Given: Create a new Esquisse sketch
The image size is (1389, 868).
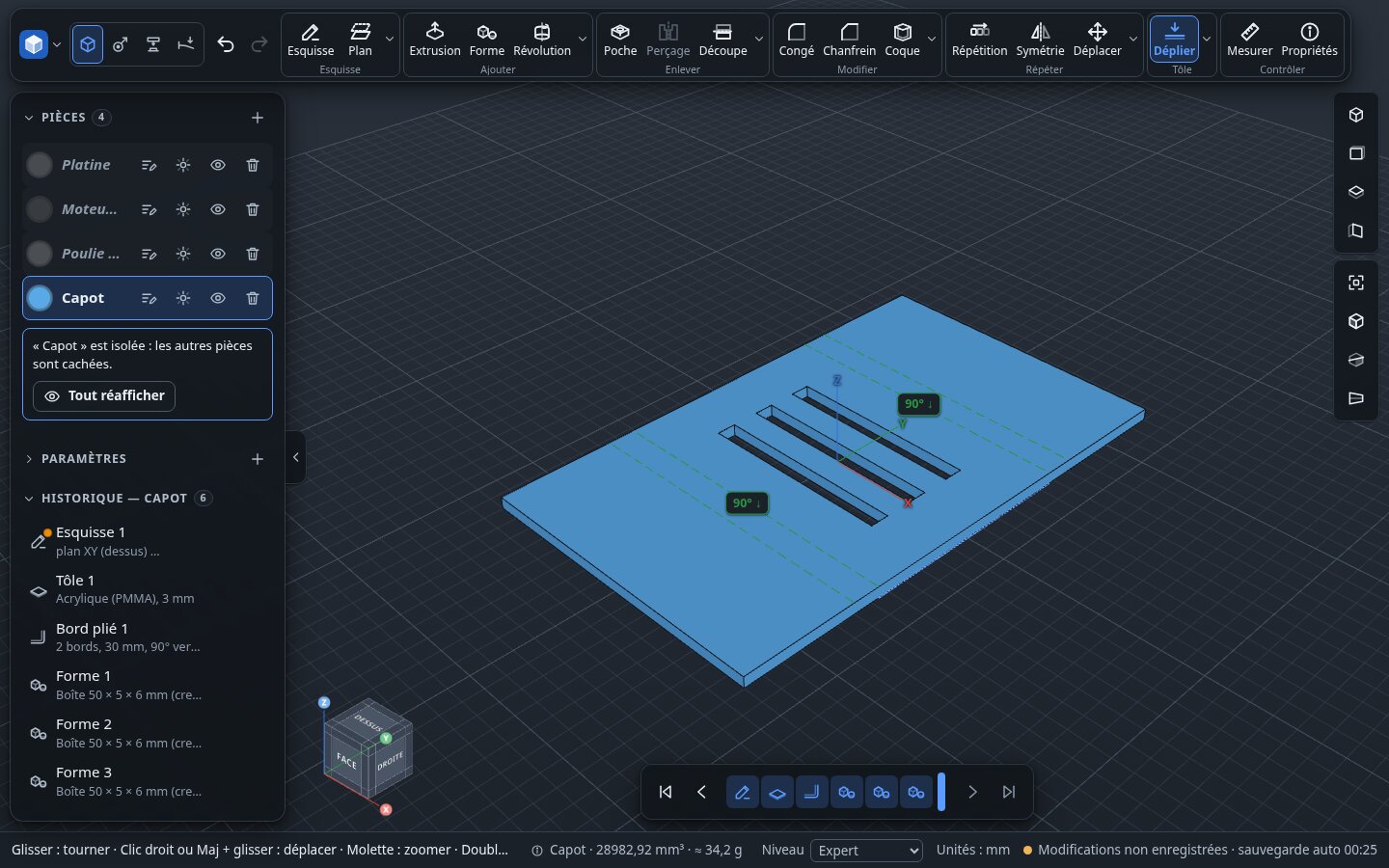Looking at the screenshot, I should (x=311, y=40).
